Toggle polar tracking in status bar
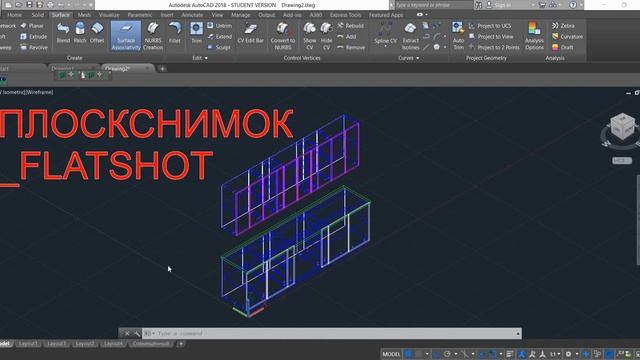640x360 pixels. coord(447,354)
